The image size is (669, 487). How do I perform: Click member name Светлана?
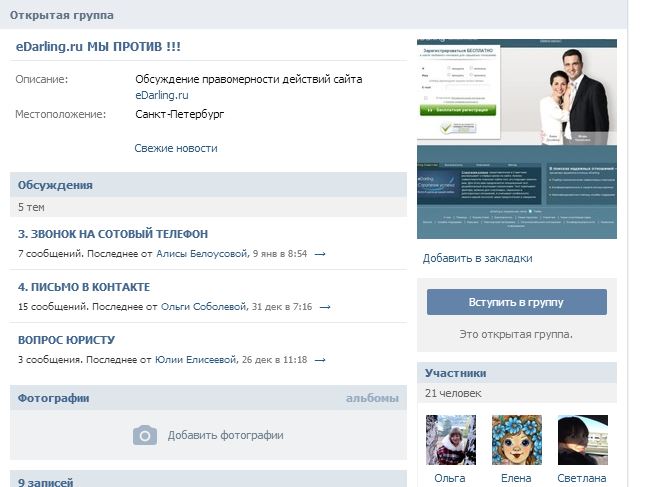pos(582,478)
